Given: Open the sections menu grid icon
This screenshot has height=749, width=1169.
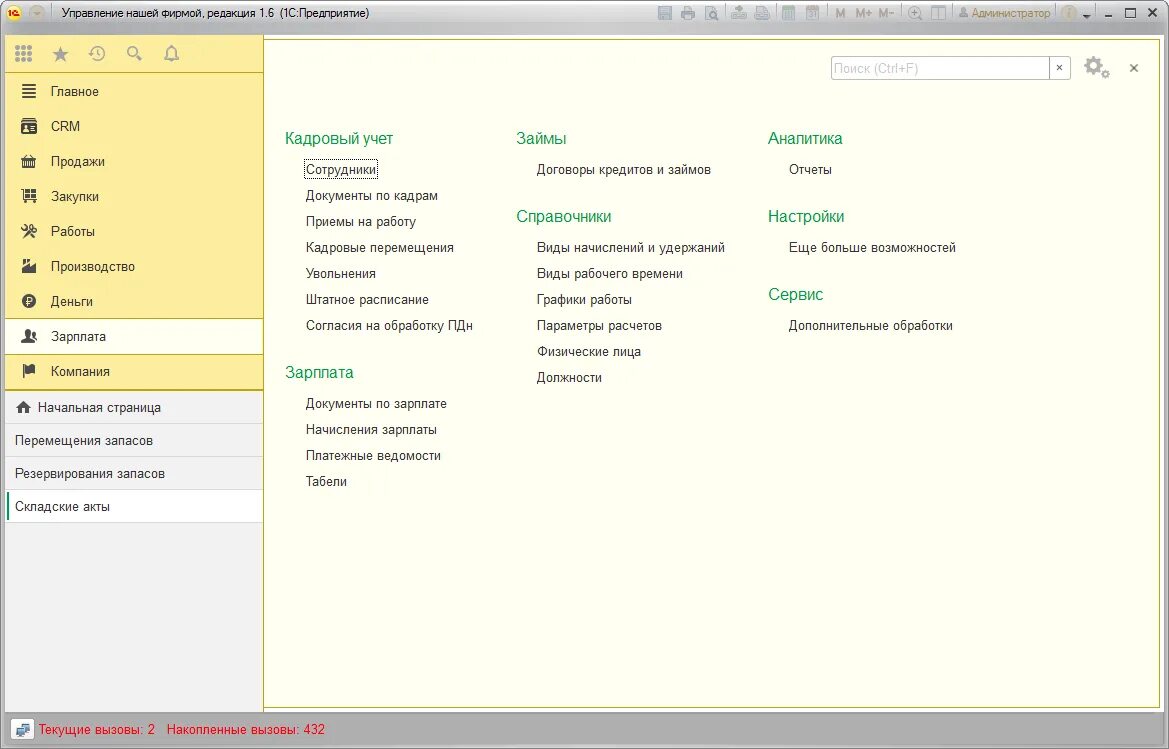Looking at the screenshot, I should [x=24, y=54].
